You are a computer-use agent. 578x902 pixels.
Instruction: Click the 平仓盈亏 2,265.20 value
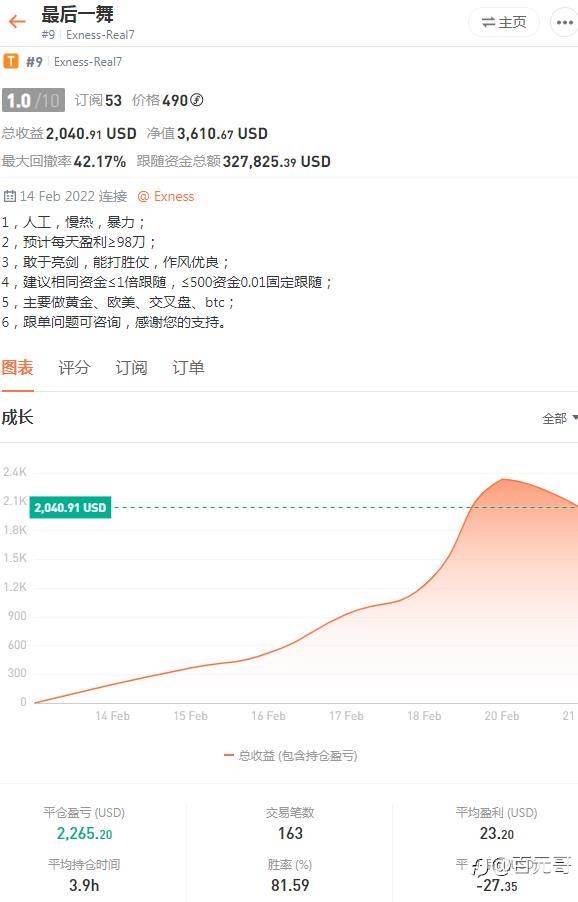coord(85,834)
